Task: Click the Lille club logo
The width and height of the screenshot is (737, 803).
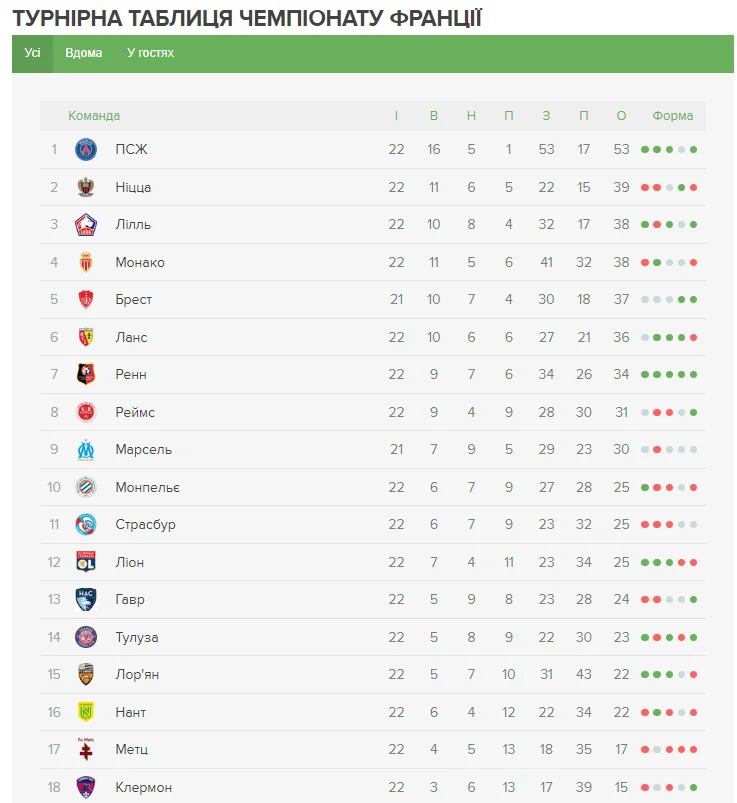Action: coord(86,225)
